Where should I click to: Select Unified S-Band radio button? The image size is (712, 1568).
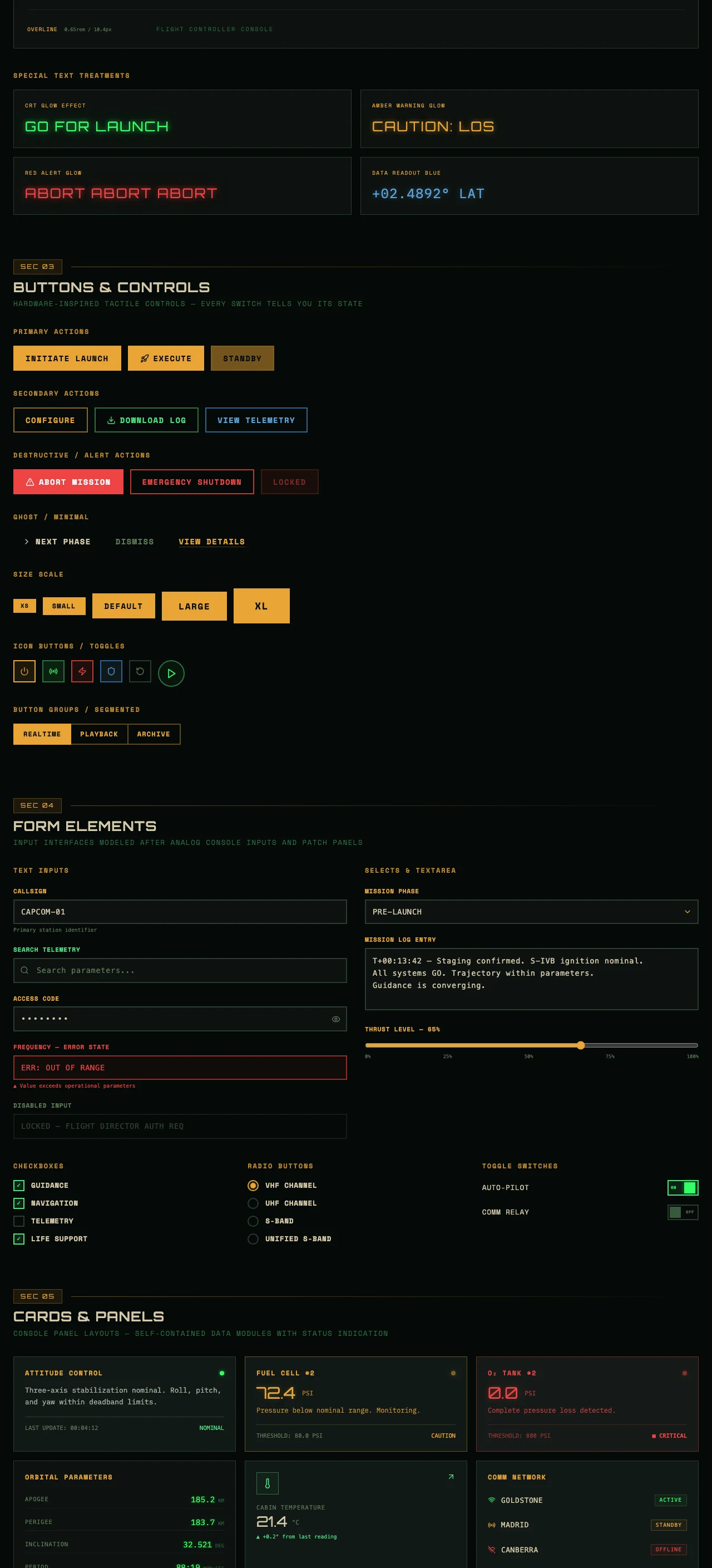(253, 1238)
